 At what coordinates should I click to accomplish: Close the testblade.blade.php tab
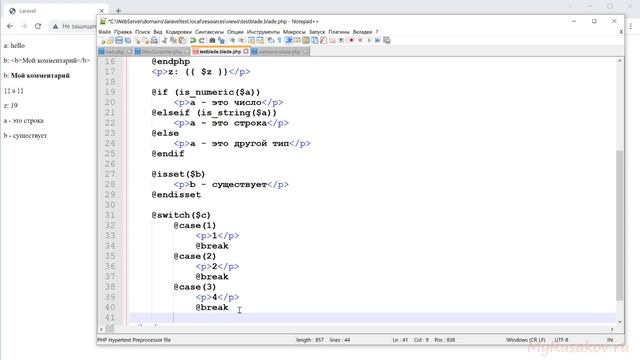tap(246, 52)
